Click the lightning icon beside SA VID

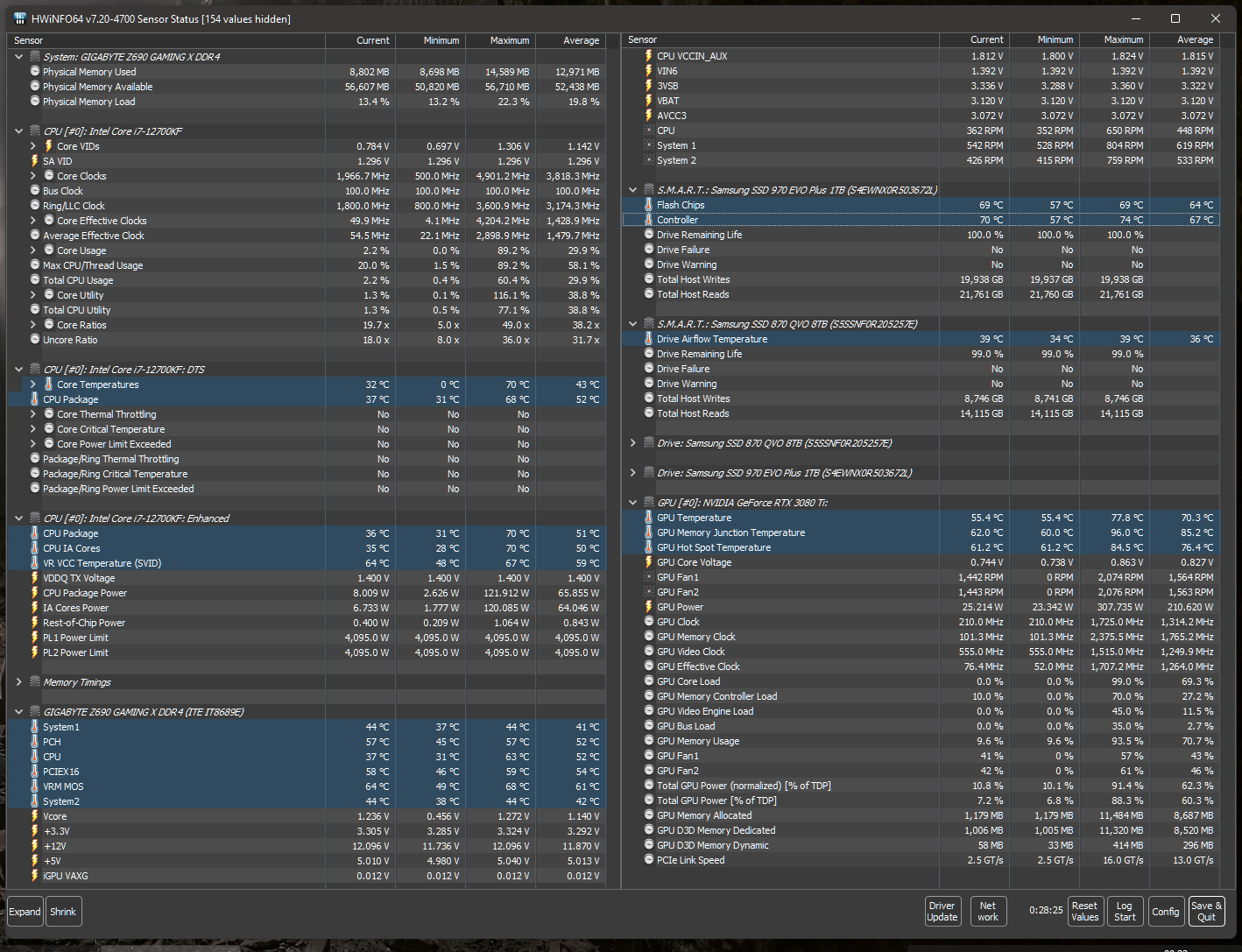(x=35, y=161)
